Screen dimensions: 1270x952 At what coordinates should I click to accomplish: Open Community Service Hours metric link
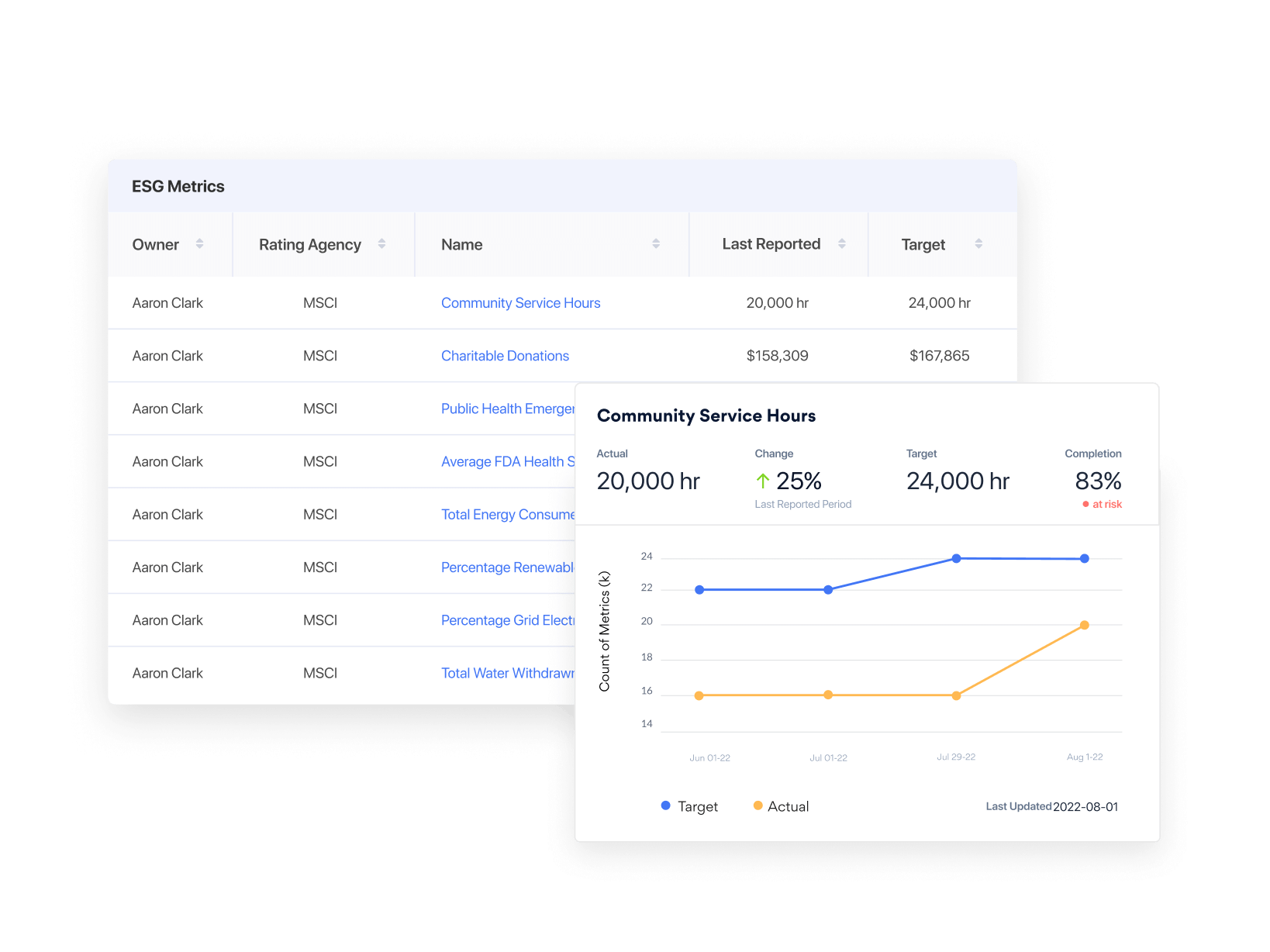tap(520, 303)
